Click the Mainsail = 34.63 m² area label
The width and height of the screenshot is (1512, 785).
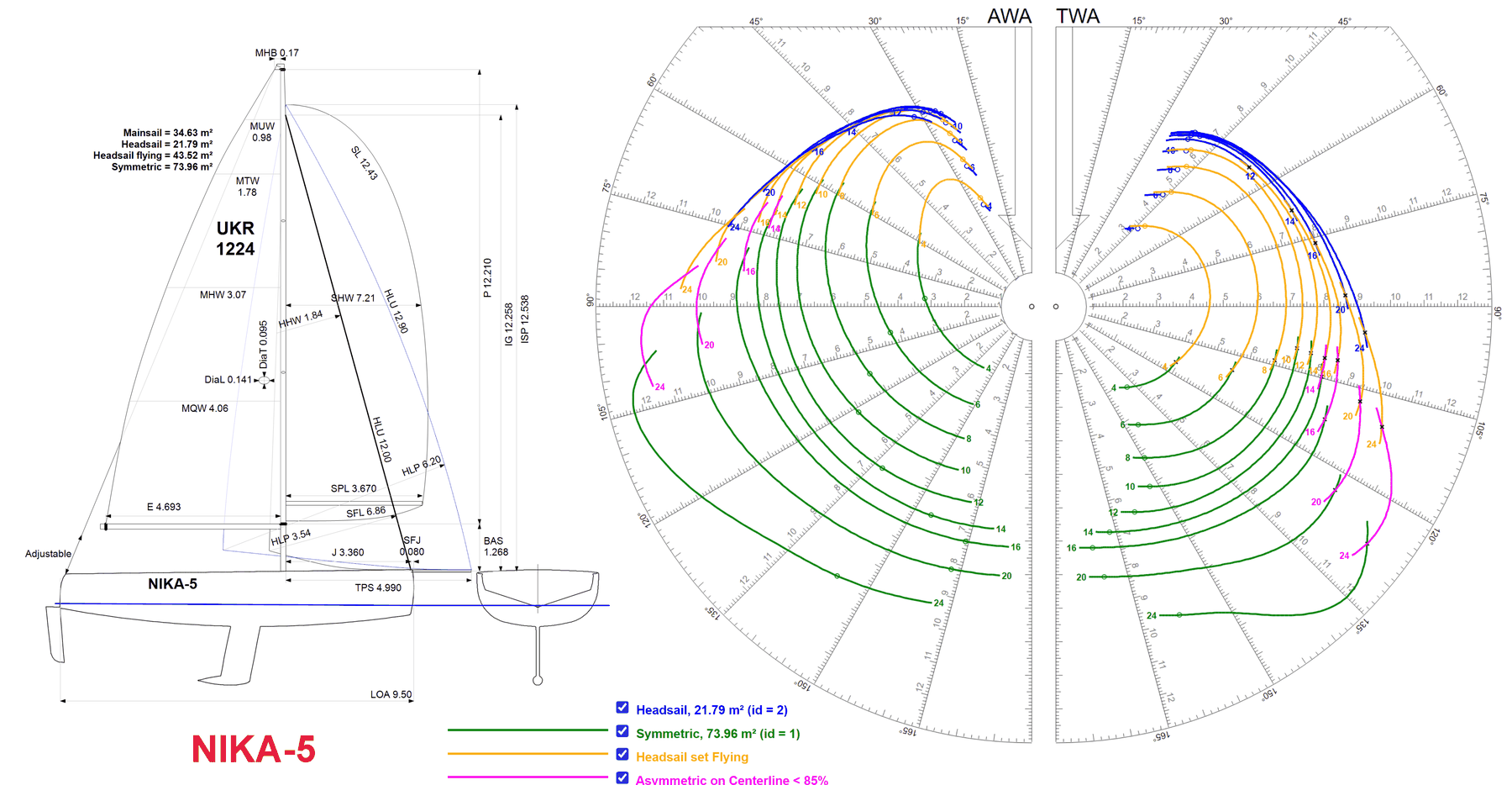click(x=167, y=133)
